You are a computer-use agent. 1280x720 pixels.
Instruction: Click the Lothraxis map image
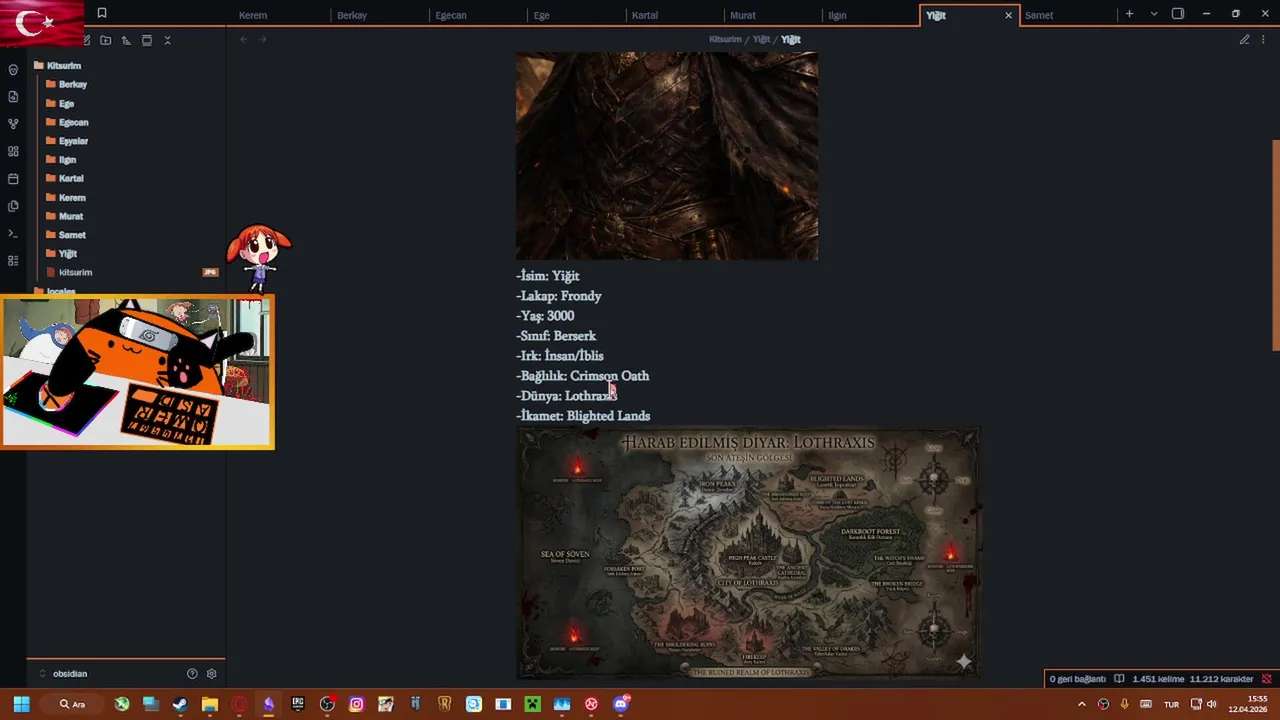click(x=748, y=553)
